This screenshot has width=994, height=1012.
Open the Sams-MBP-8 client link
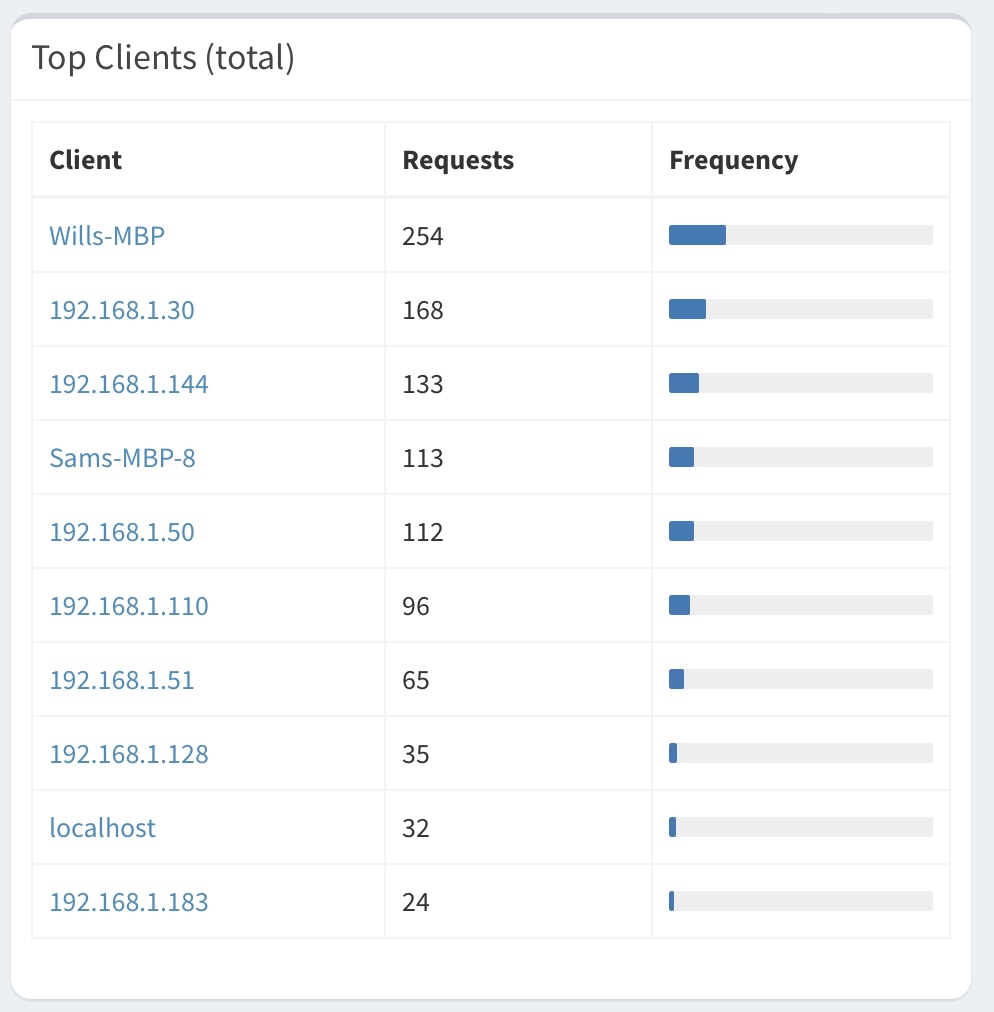[x=123, y=458]
